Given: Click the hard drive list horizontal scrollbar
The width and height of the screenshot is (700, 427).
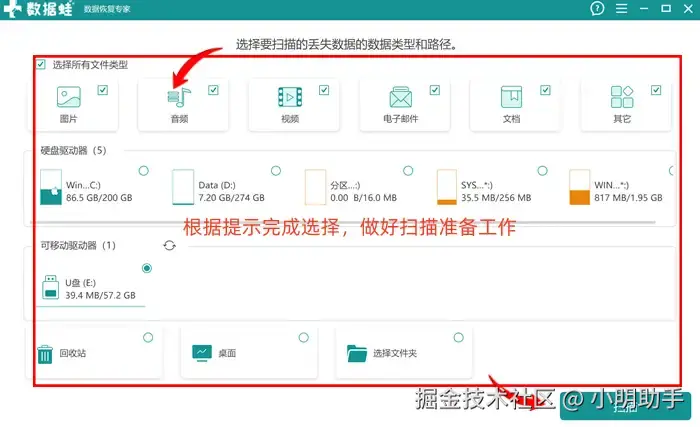Looking at the screenshot, I should [342, 222].
